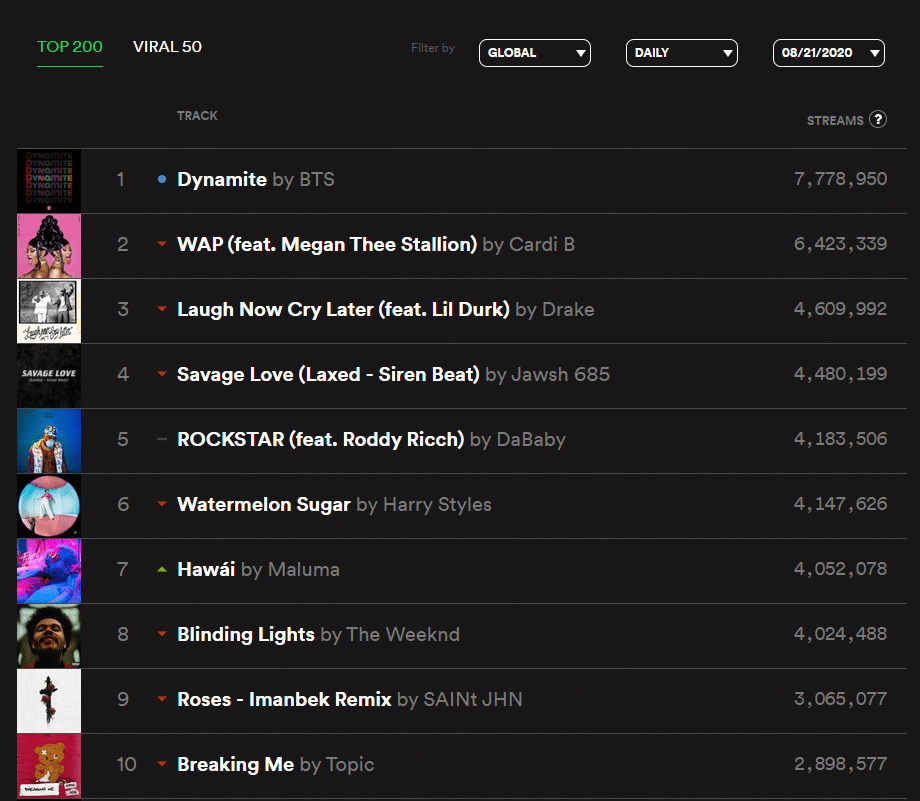
Task: Open the DAILY frequency dropdown
Action: click(x=681, y=53)
